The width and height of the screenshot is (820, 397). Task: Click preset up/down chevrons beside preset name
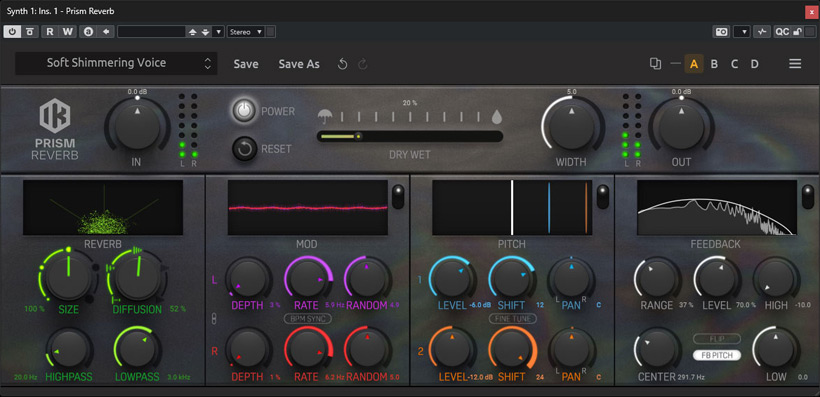tap(208, 63)
